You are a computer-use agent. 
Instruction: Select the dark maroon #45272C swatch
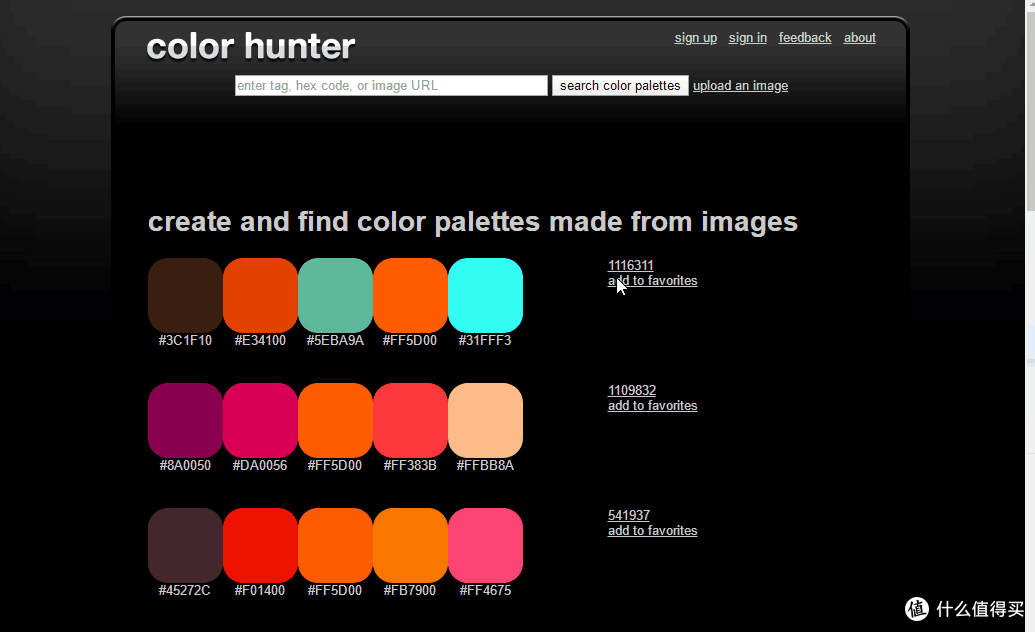pyautogui.click(x=185, y=545)
